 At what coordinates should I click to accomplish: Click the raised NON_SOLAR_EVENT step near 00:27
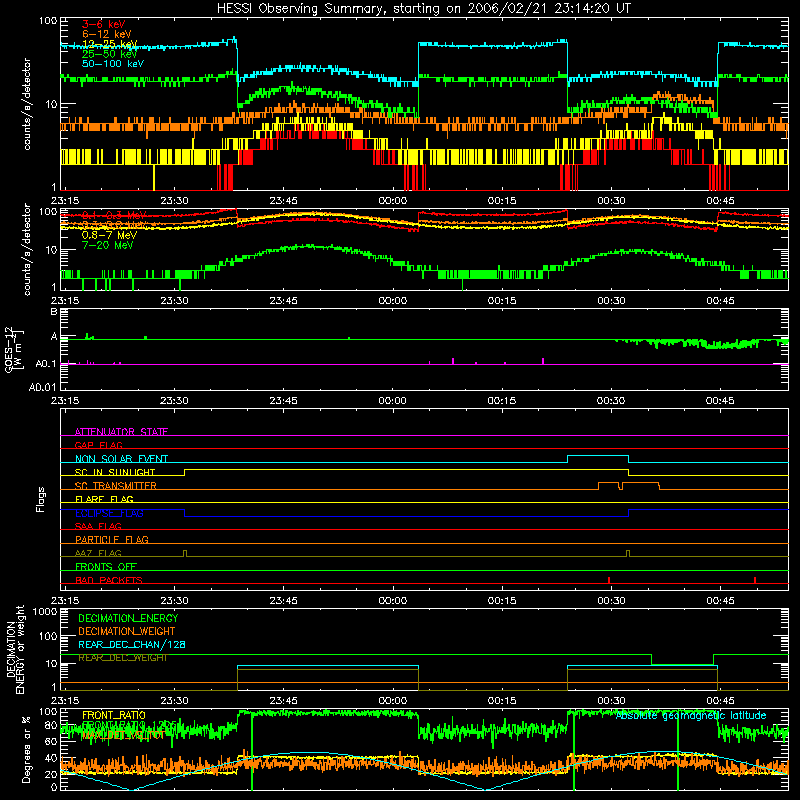tap(598, 456)
